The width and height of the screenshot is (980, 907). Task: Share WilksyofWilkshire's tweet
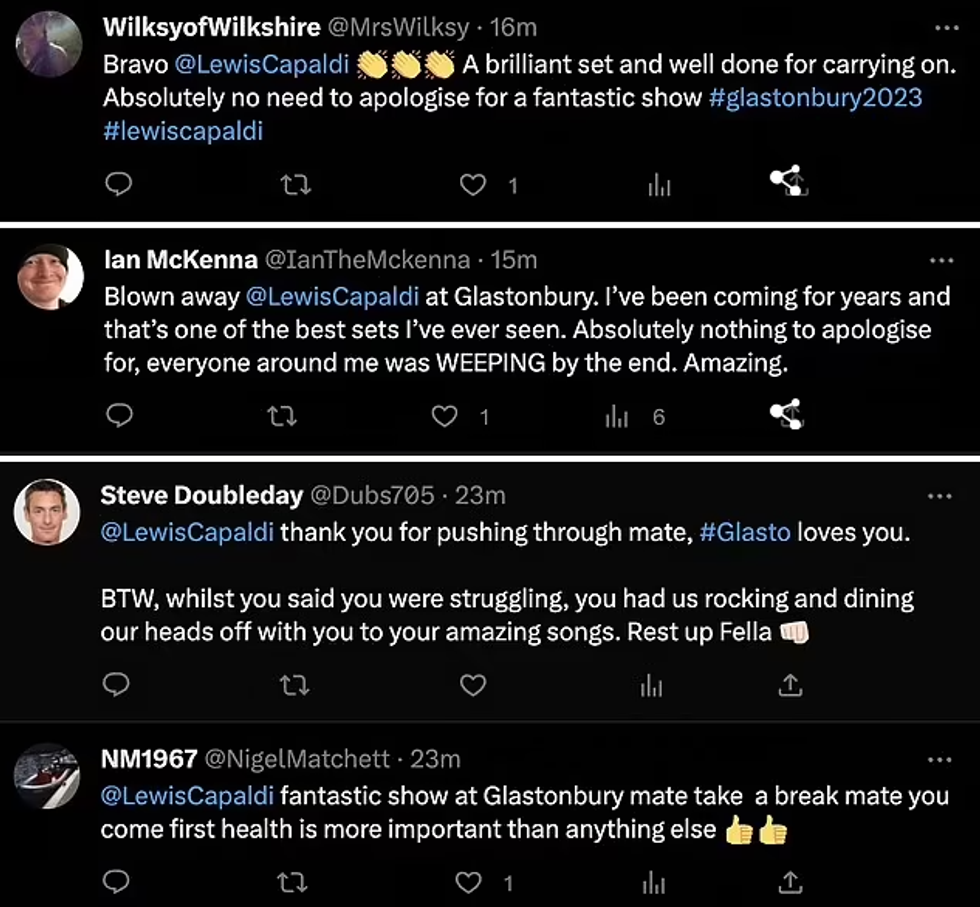pos(788,182)
